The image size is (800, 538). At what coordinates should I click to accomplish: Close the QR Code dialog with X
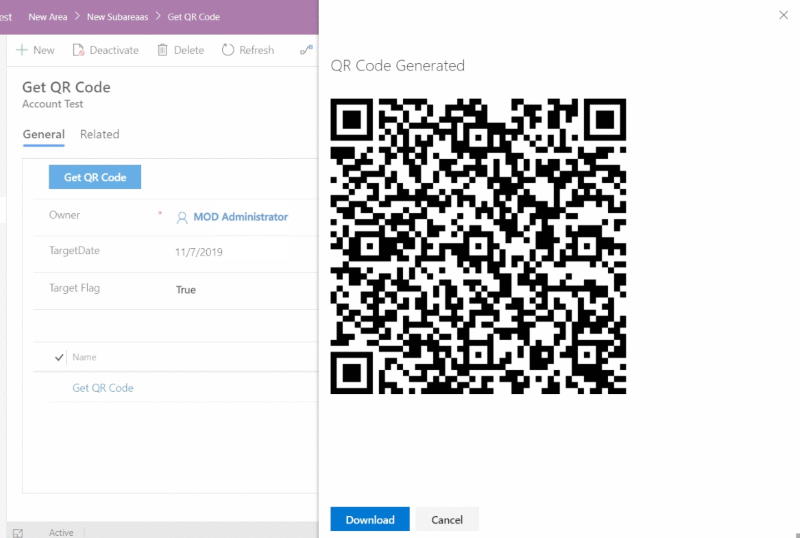[x=783, y=15]
